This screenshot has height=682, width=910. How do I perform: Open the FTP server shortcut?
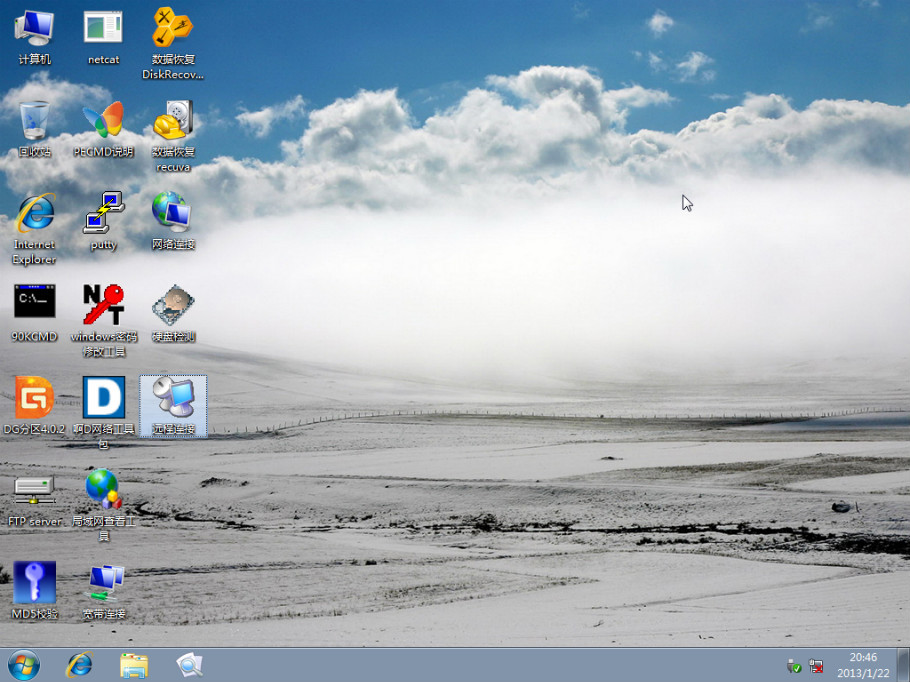click(x=34, y=490)
